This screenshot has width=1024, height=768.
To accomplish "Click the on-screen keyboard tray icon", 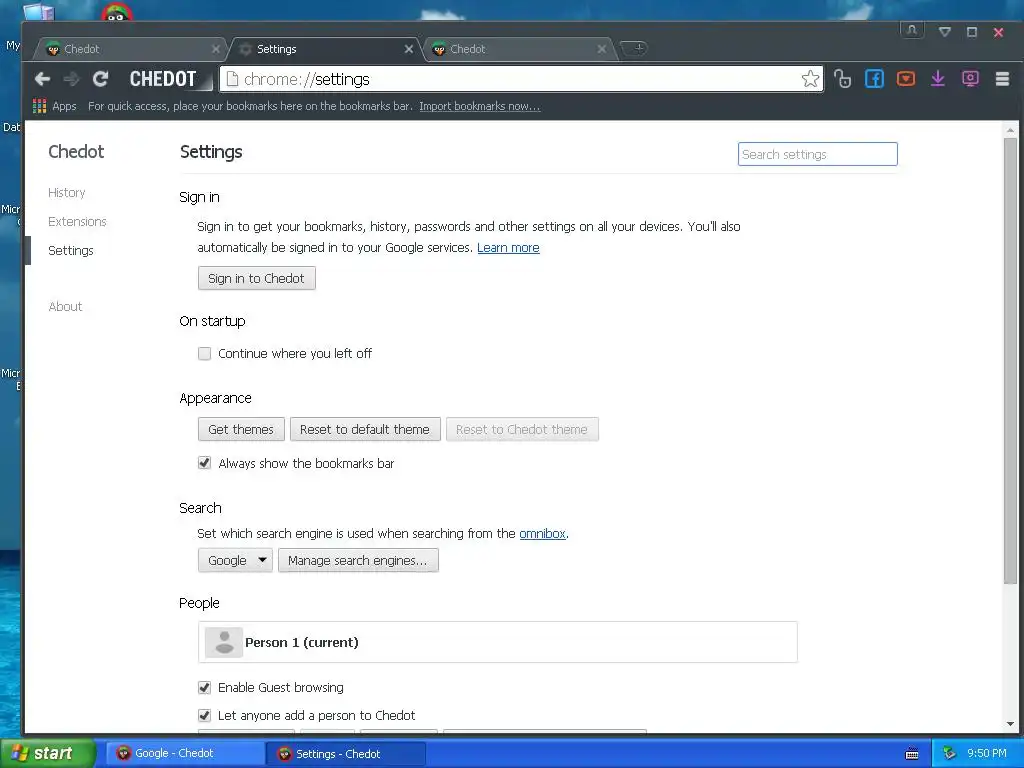I will point(912,754).
